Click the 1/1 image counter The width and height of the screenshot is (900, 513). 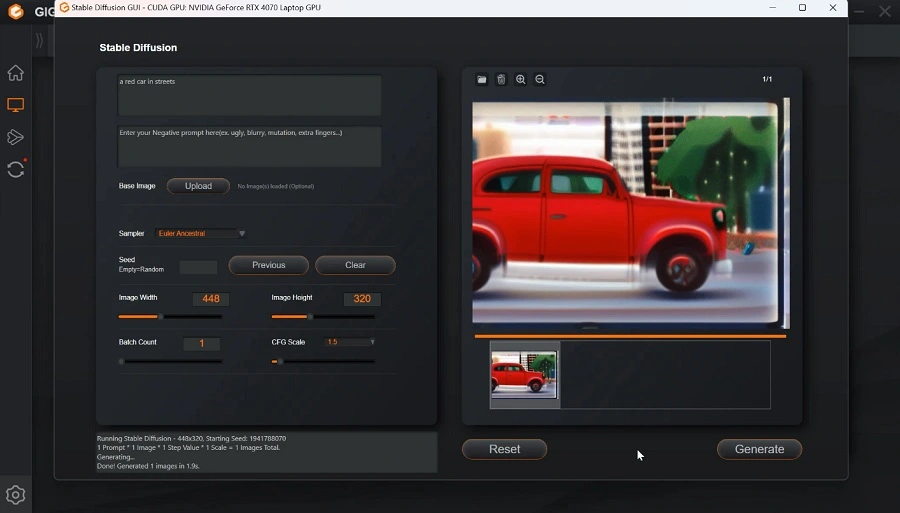tap(767, 79)
